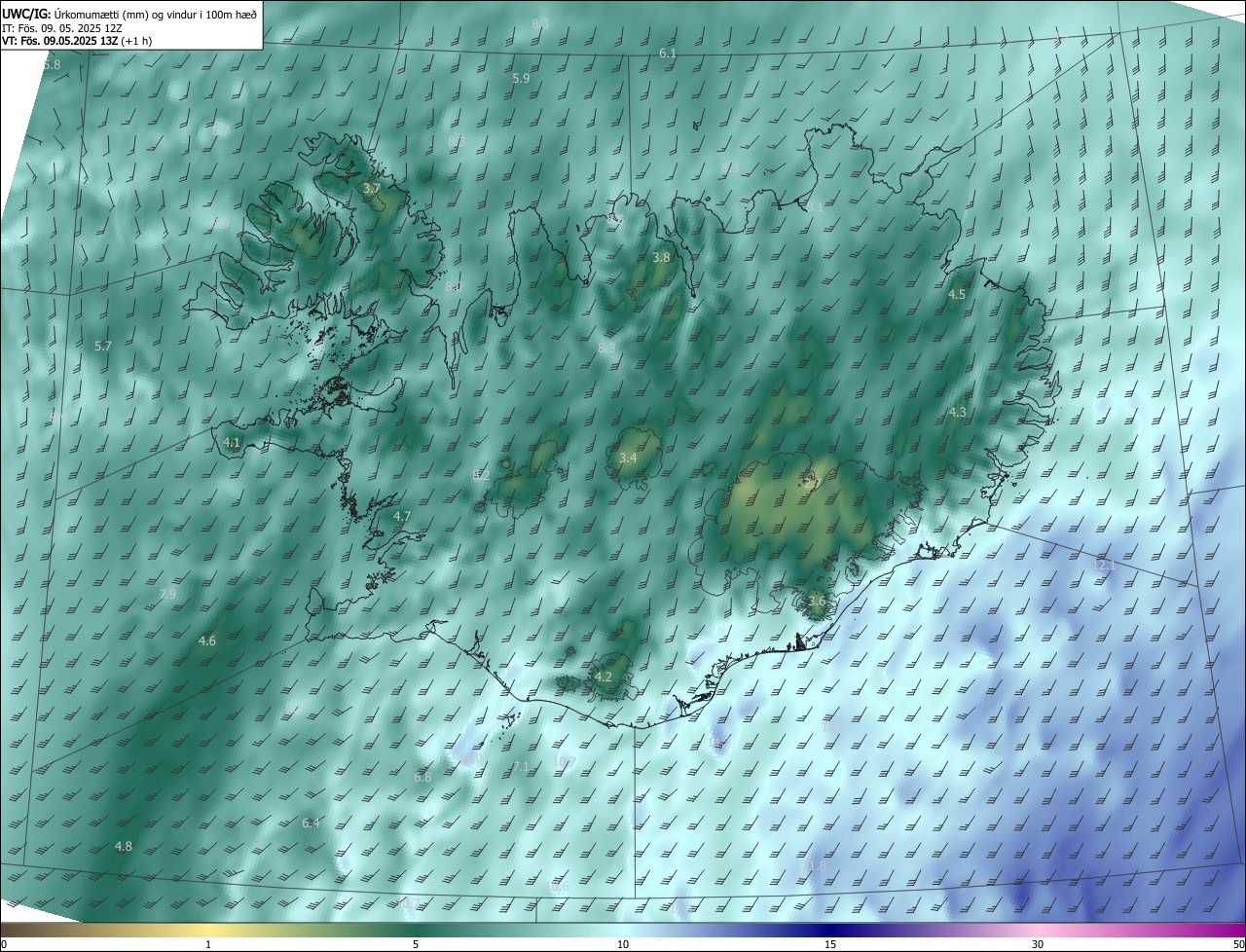
Task: Click the 6.4 map value
Action: tap(311, 823)
